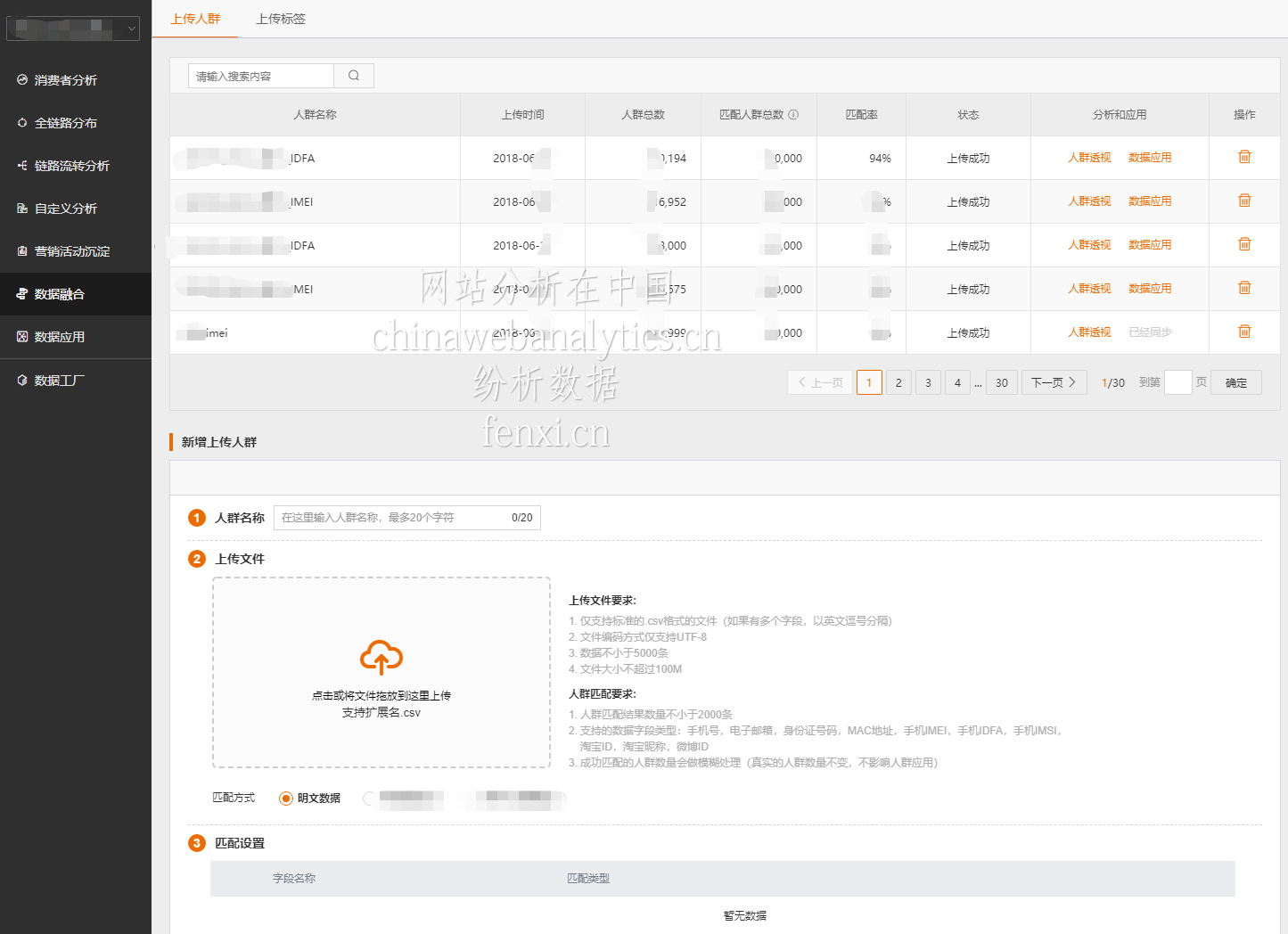Click the 人群名称 input field

(x=392, y=518)
